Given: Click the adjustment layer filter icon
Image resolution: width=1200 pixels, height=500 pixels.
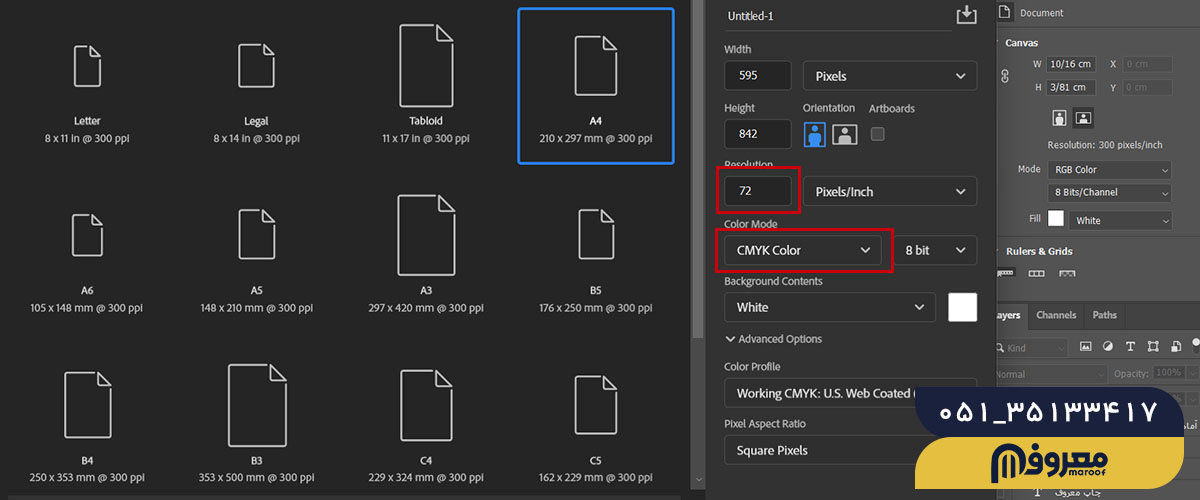Looking at the screenshot, I should [1107, 347].
